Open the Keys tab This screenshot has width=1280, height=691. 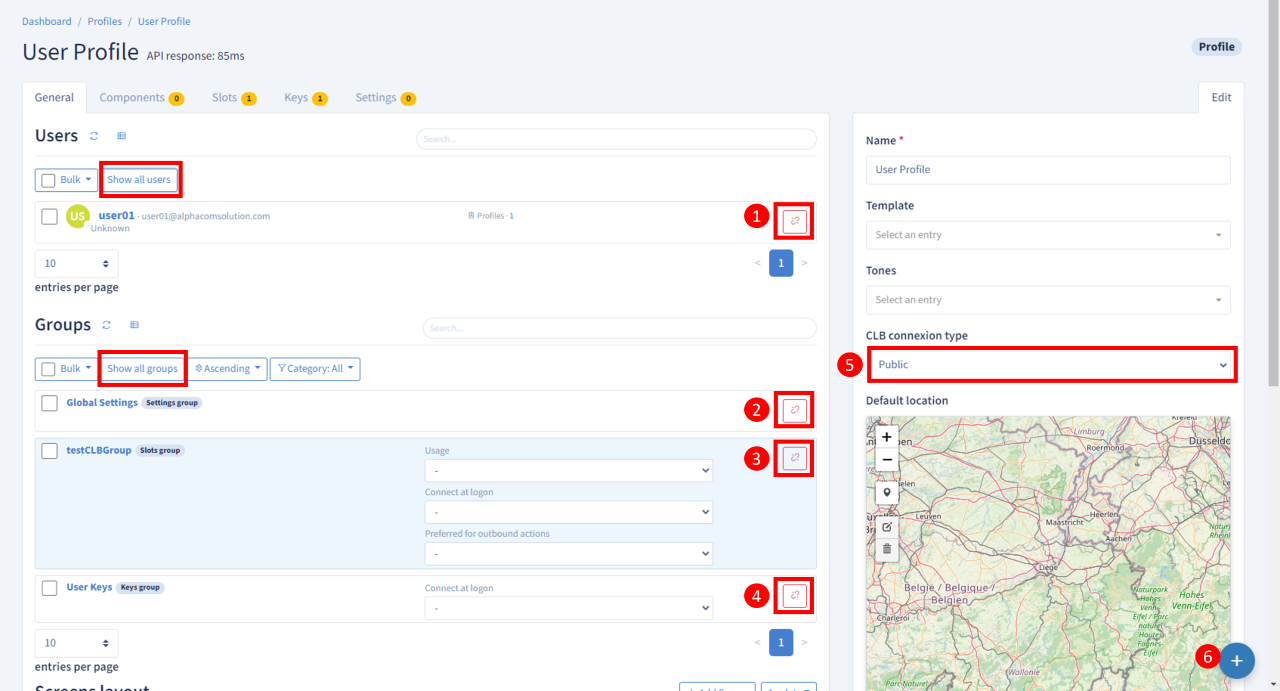[x=305, y=98]
